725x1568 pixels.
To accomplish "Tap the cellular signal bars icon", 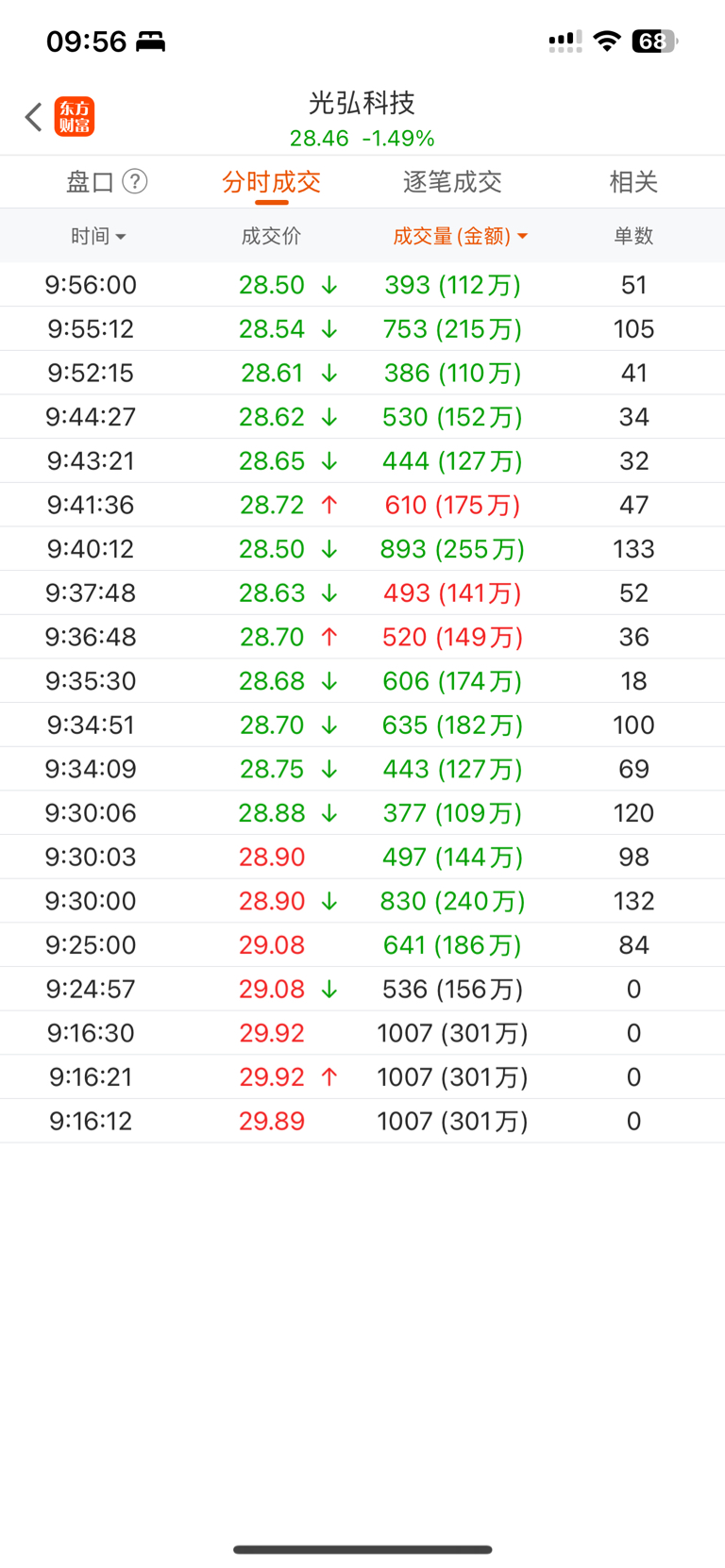I will [565, 42].
